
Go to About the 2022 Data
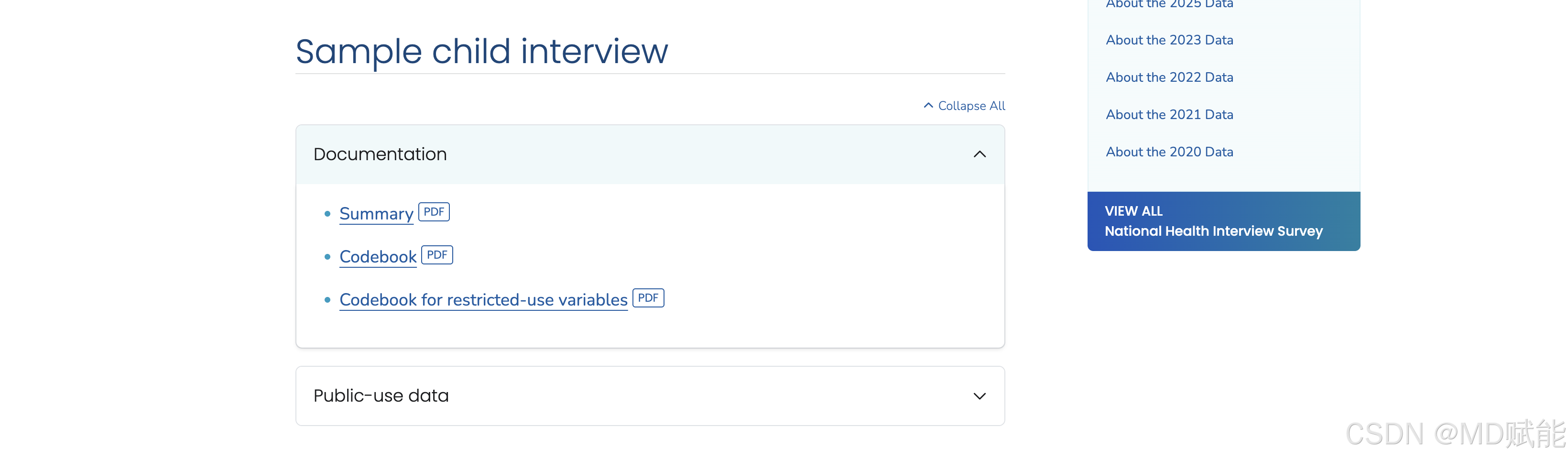1169,77
